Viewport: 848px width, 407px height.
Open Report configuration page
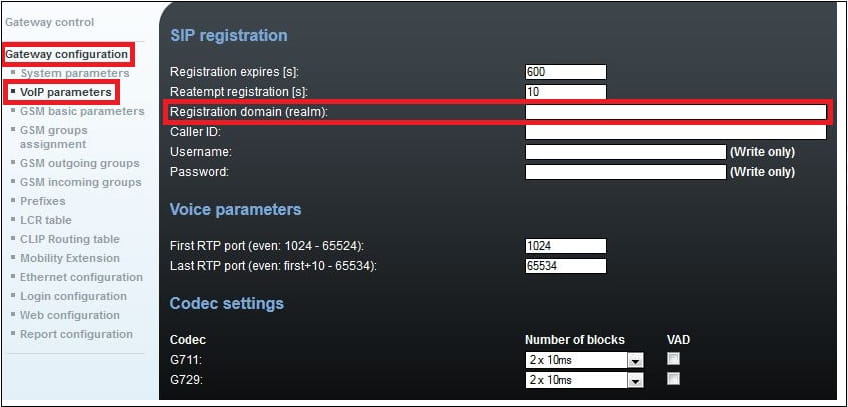coord(76,334)
